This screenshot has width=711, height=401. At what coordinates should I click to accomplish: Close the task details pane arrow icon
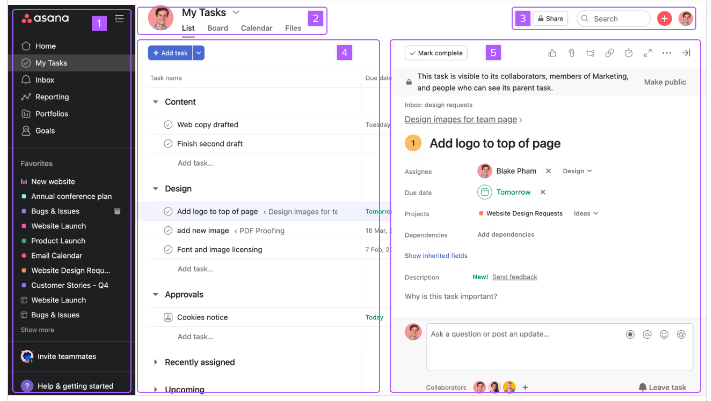(686, 53)
